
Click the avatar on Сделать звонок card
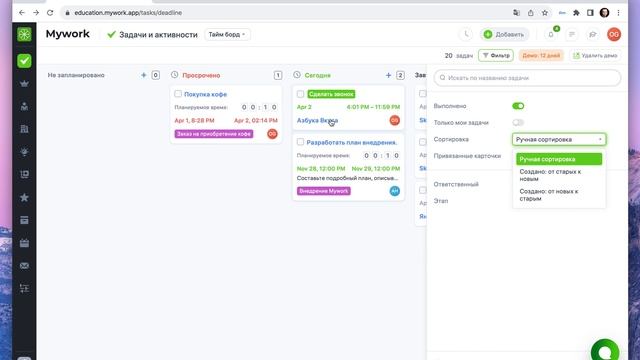pyautogui.click(x=394, y=120)
